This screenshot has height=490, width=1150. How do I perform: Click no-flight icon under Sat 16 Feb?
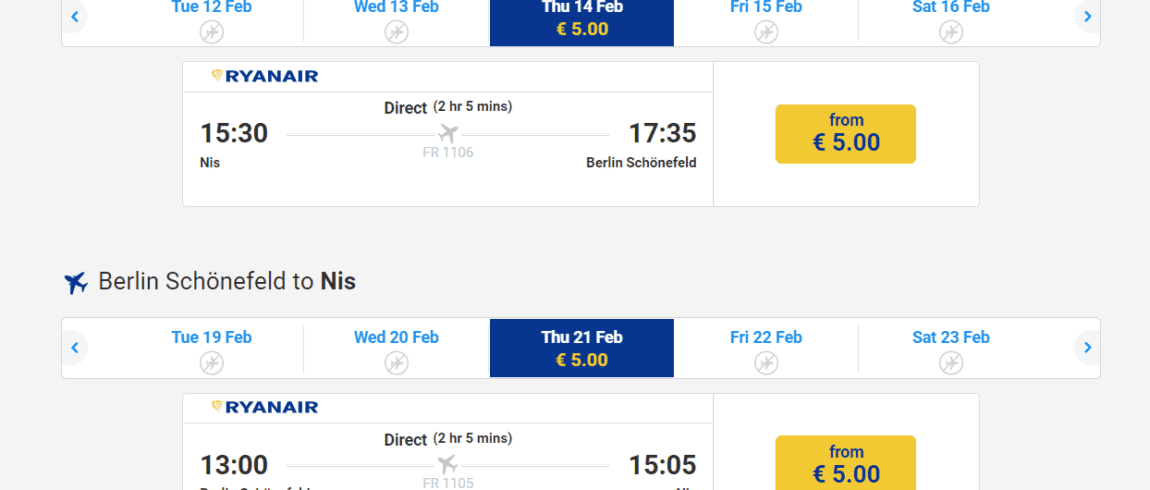(951, 32)
